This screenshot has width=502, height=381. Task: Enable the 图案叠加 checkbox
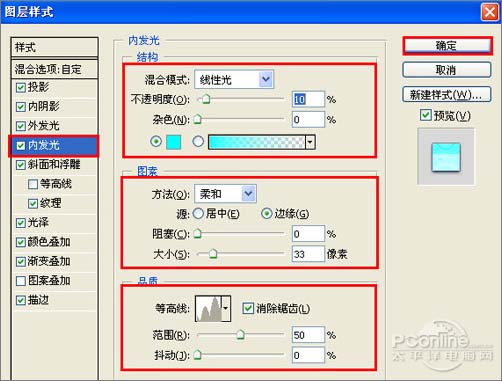tap(21, 281)
